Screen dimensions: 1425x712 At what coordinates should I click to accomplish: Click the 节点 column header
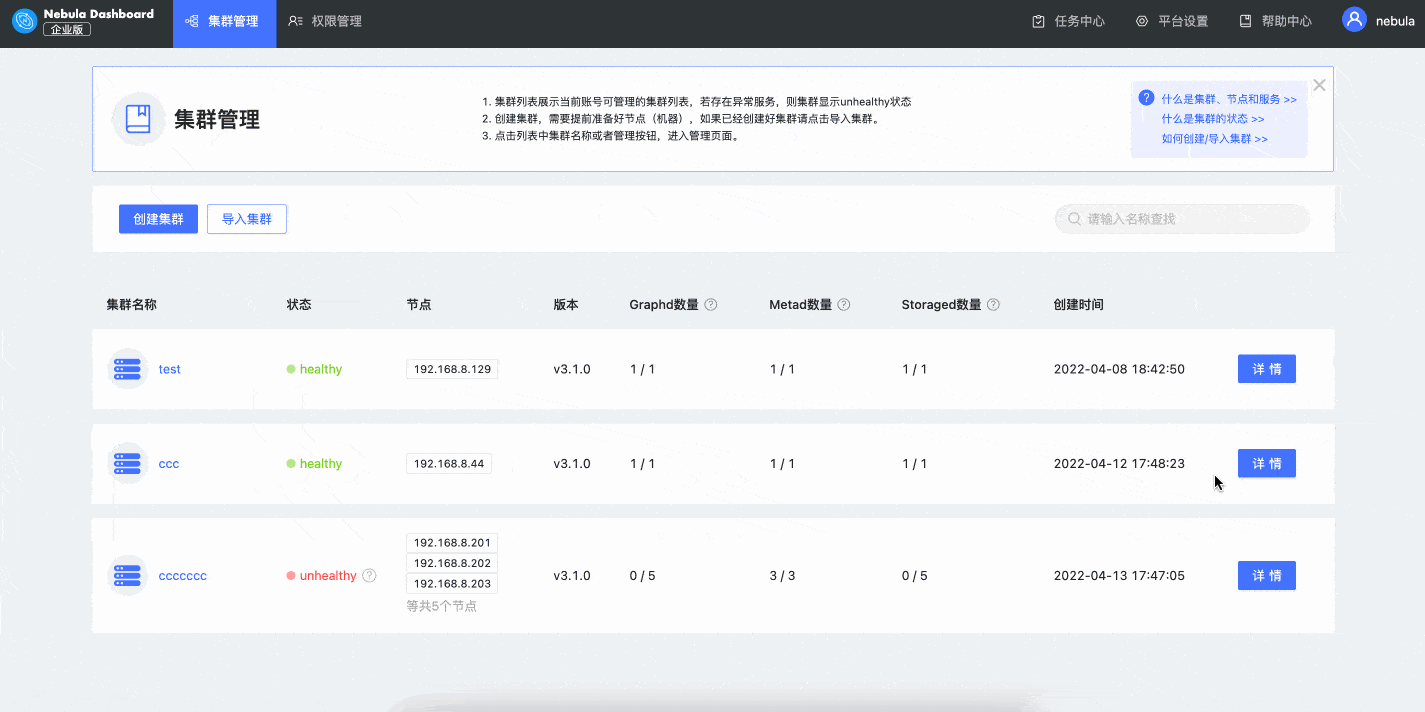[419, 305]
